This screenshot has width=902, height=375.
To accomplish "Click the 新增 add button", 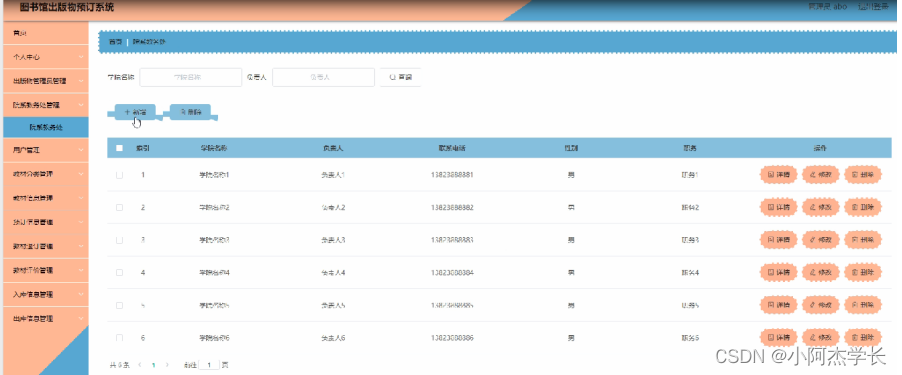I will tap(135, 112).
